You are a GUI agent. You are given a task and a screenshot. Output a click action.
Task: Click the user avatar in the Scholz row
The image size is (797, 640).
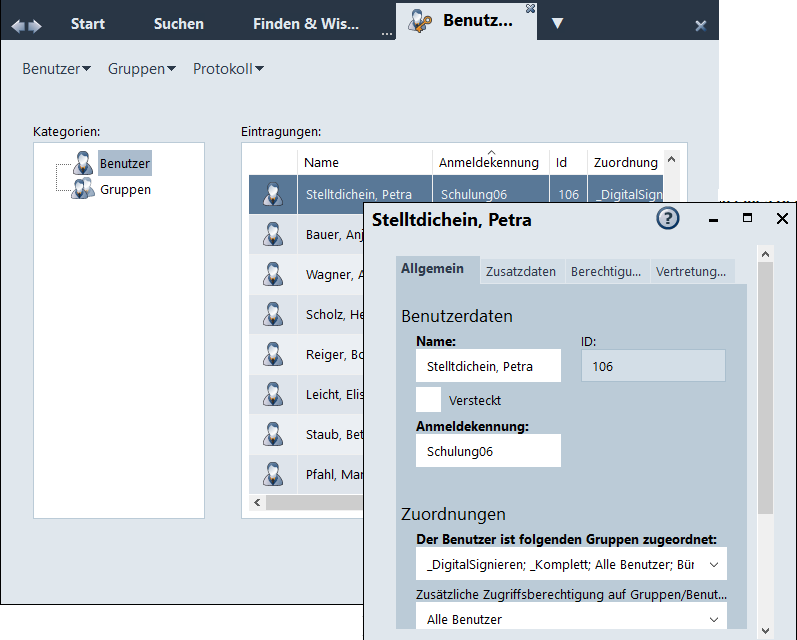tap(272, 315)
